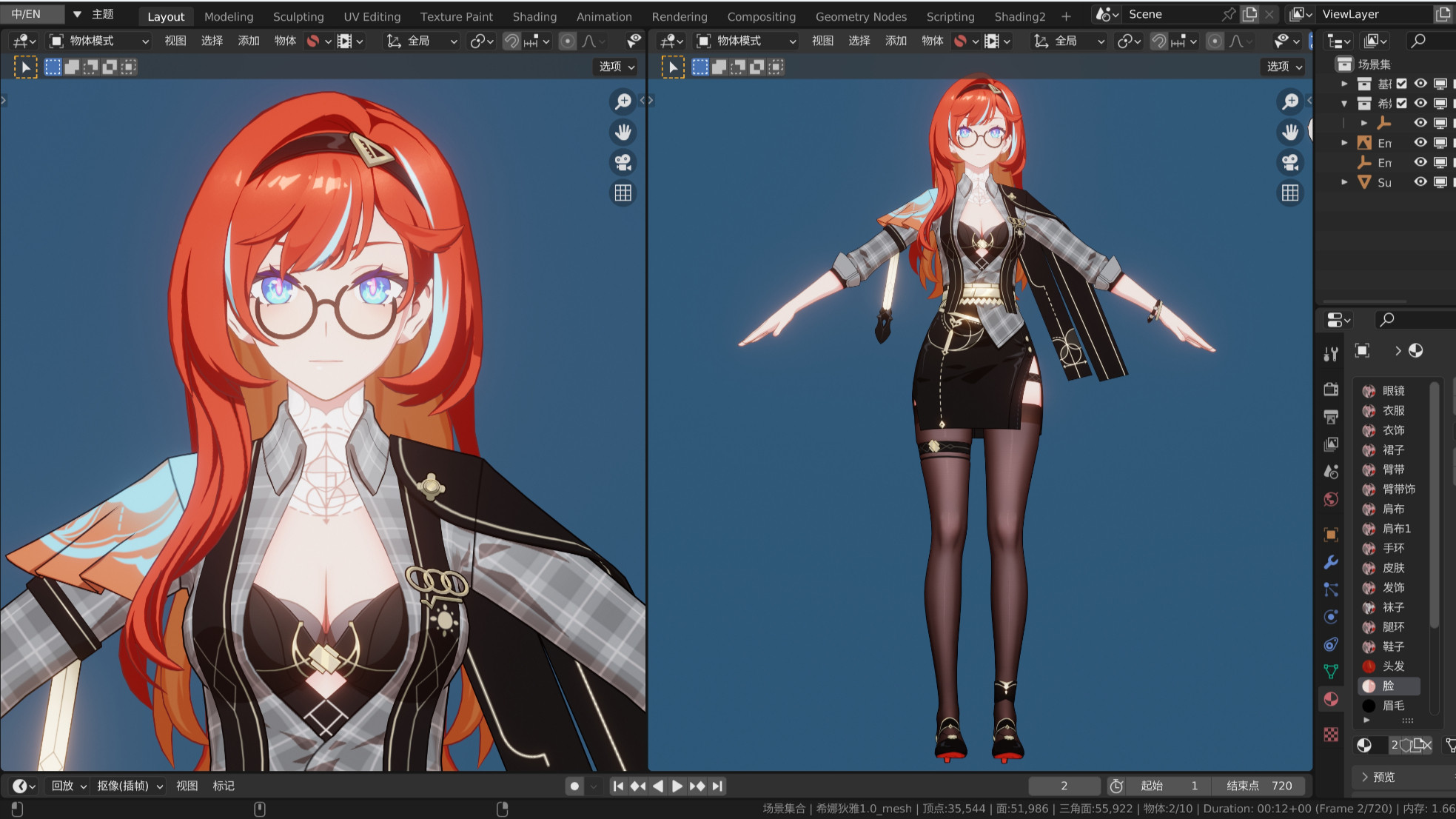Open the Modifiers wrench properties tab
Image resolution: width=1456 pixels, height=819 pixels.
click(x=1331, y=562)
